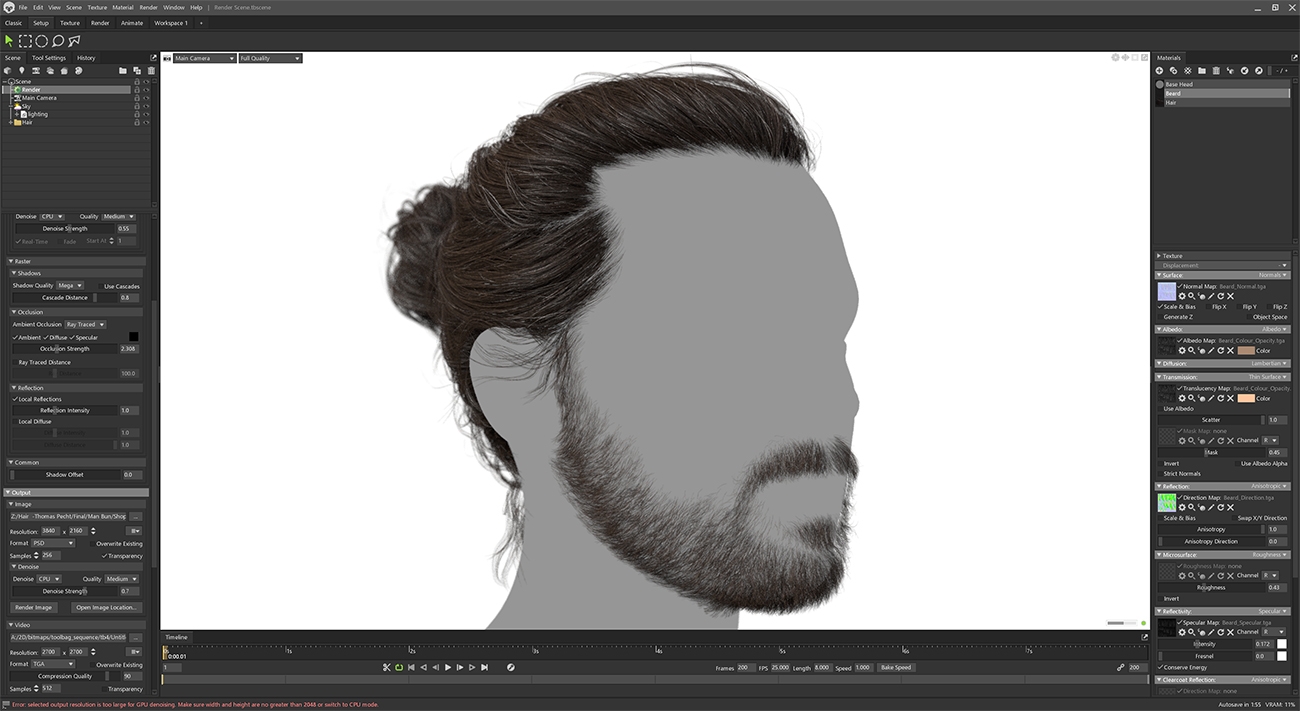This screenshot has width=1300, height=711.
Task: Browse image output path button
Action: (136, 517)
